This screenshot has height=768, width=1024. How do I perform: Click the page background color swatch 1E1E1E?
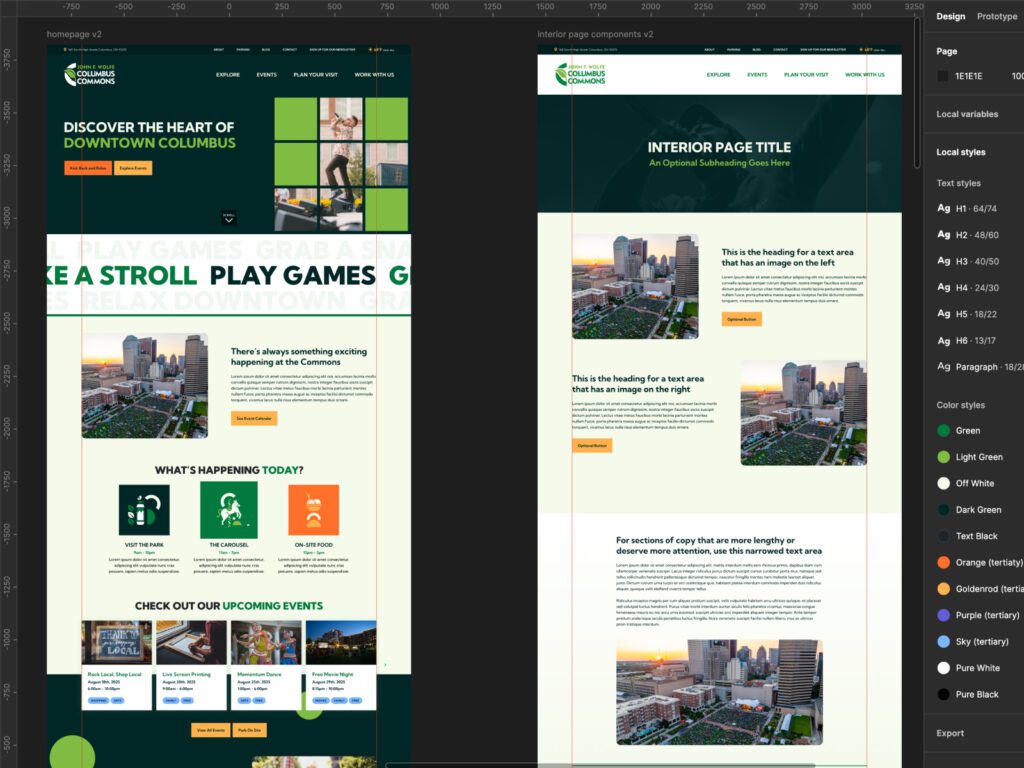tap(943, 76)
